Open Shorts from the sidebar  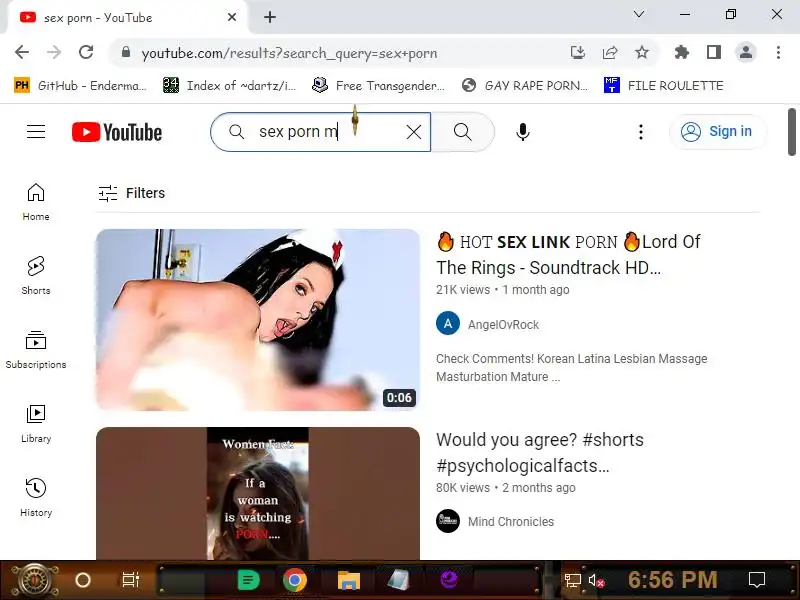[x=36, y=276]
